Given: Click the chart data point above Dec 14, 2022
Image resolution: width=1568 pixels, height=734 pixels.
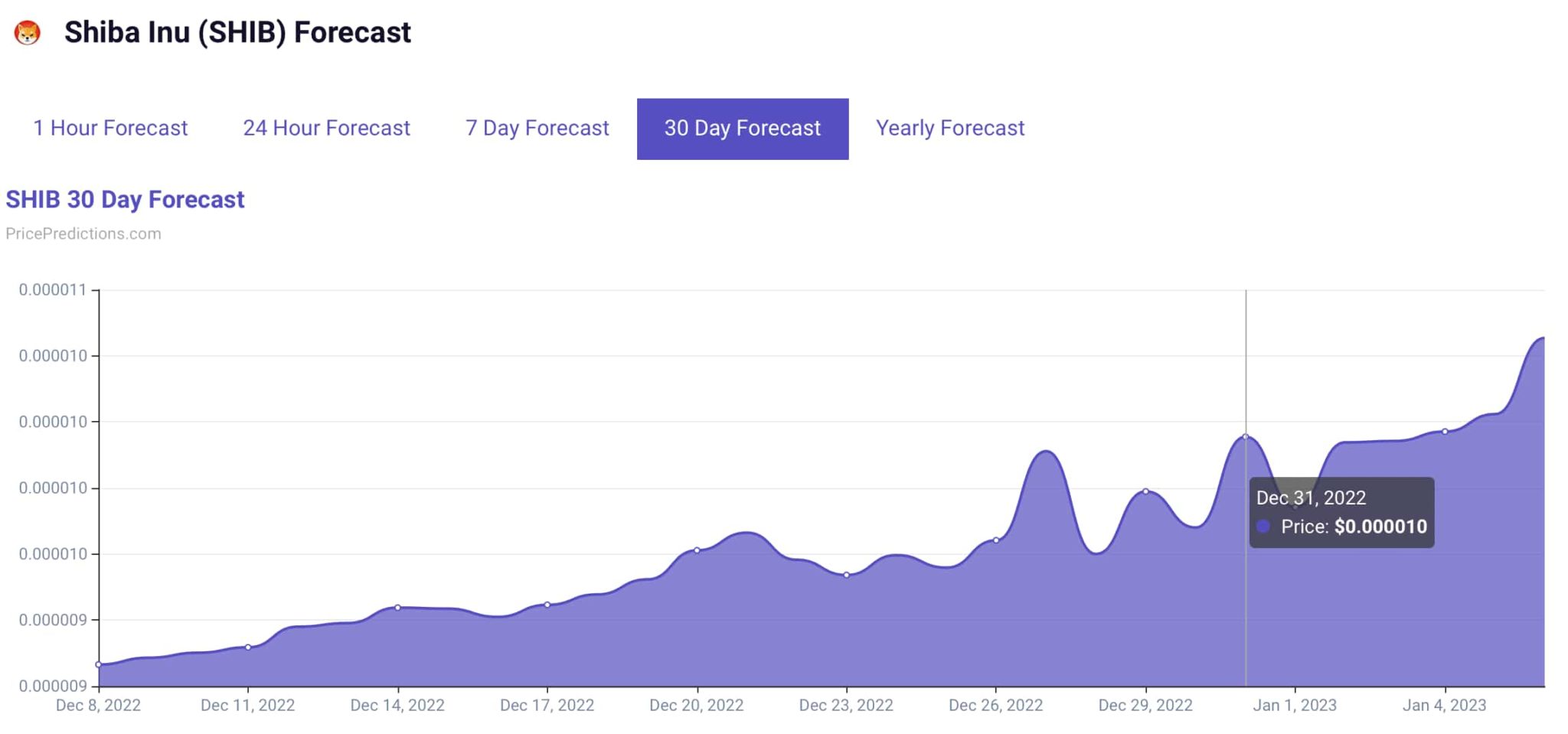Looking at the screenshot, I should 397,608.
